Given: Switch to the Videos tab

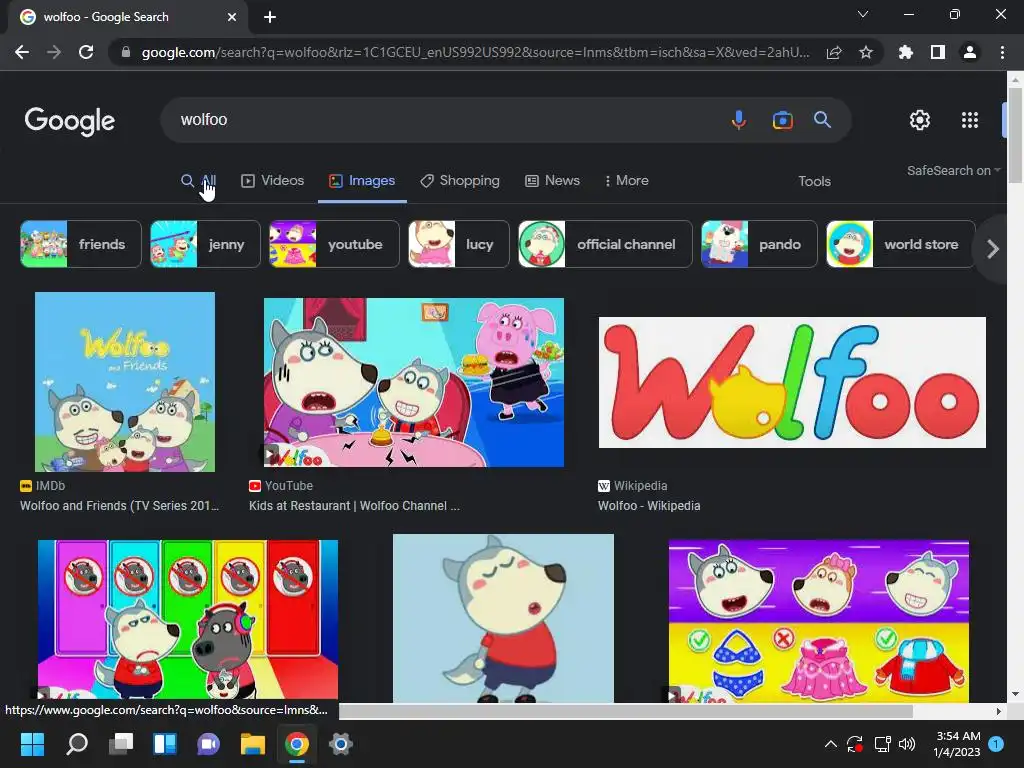Looking at the screenshot, I should click(x=272, y=180).
